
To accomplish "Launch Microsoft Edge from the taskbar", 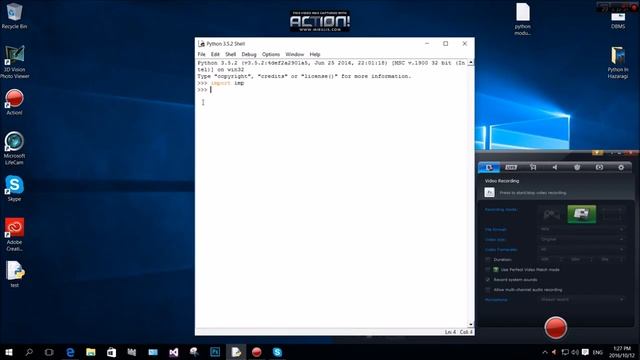I will coord(70,352).
